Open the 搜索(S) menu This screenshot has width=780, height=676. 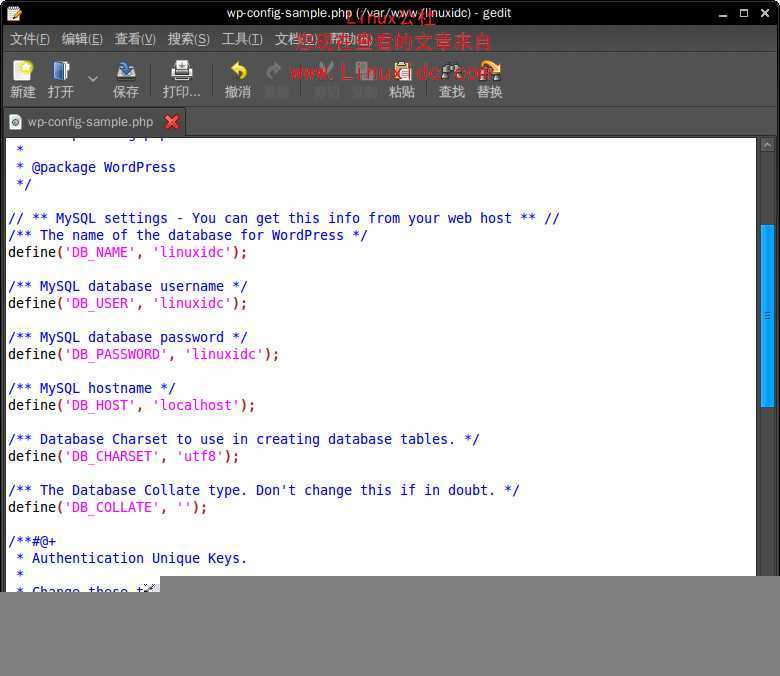189,39
